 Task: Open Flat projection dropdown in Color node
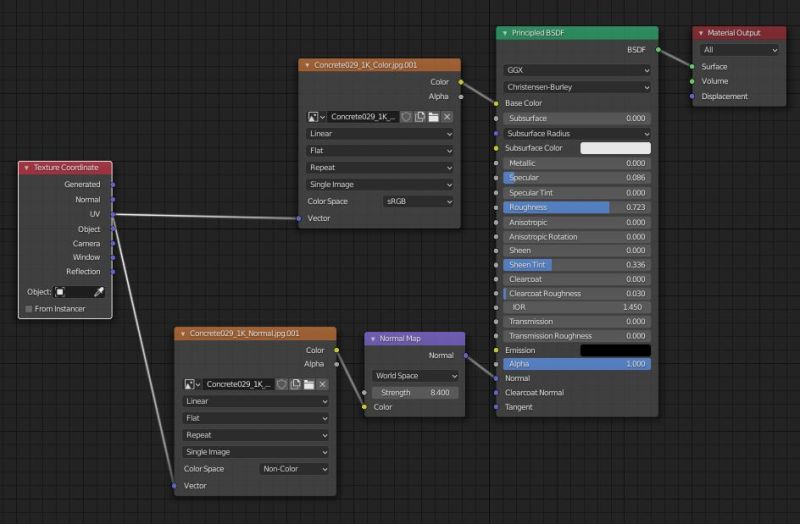coord(380,151)
